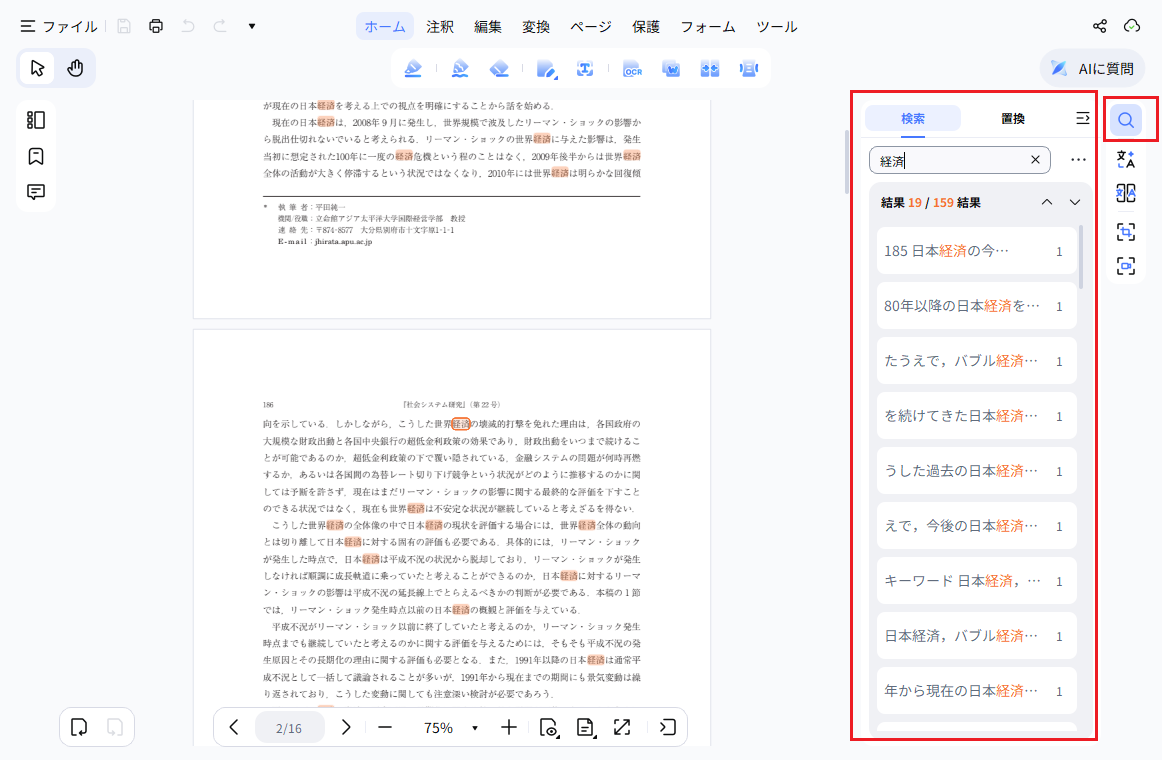Select the 検索 tab in search panel
Image resolution: width=1162 pixels, height=760 pixels.
913,119
